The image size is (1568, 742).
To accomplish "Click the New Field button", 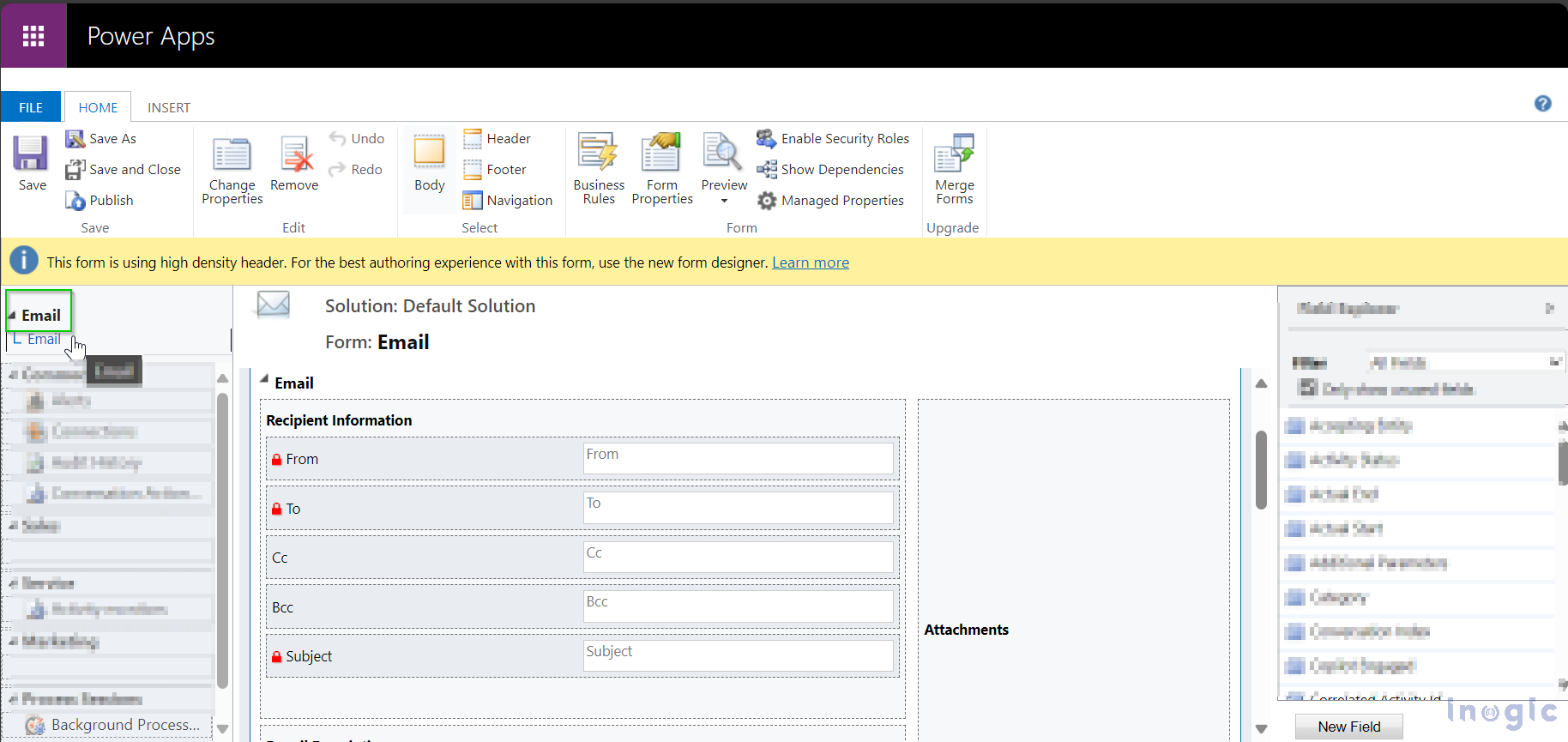I will [1349, 727].
